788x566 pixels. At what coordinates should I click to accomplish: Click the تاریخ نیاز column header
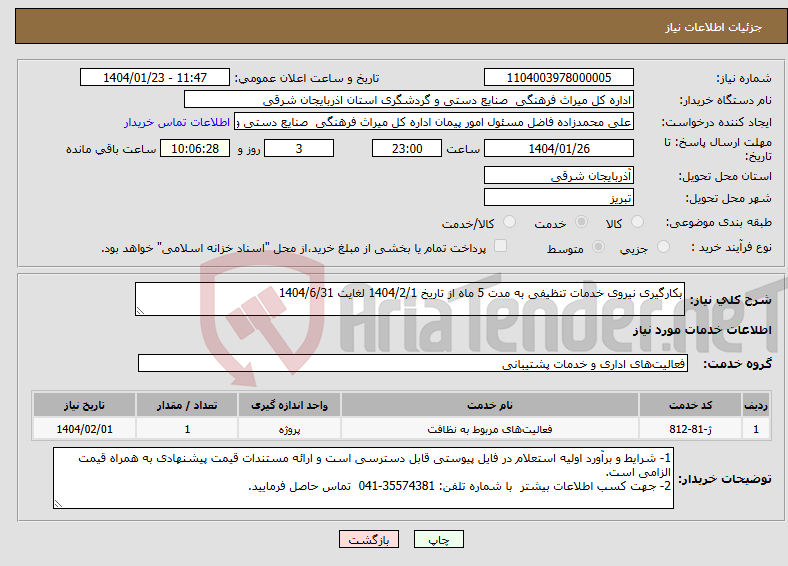[84, 405]
